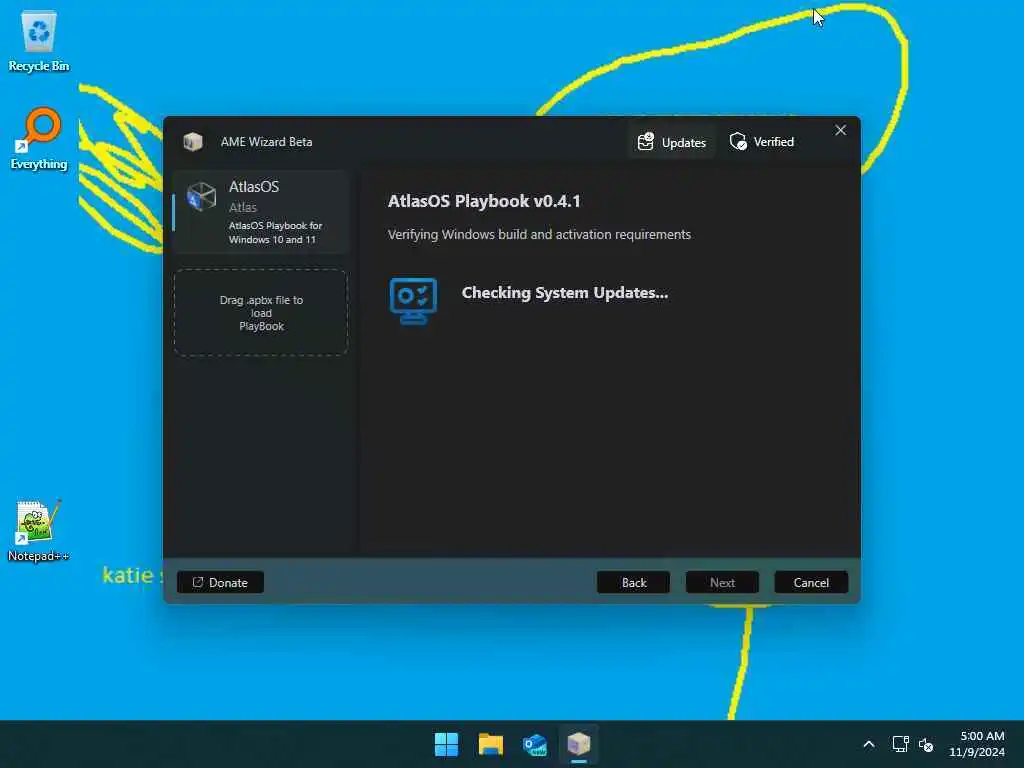
Task: Cancel the playbook wizard
Action: (x=811, y=583)
